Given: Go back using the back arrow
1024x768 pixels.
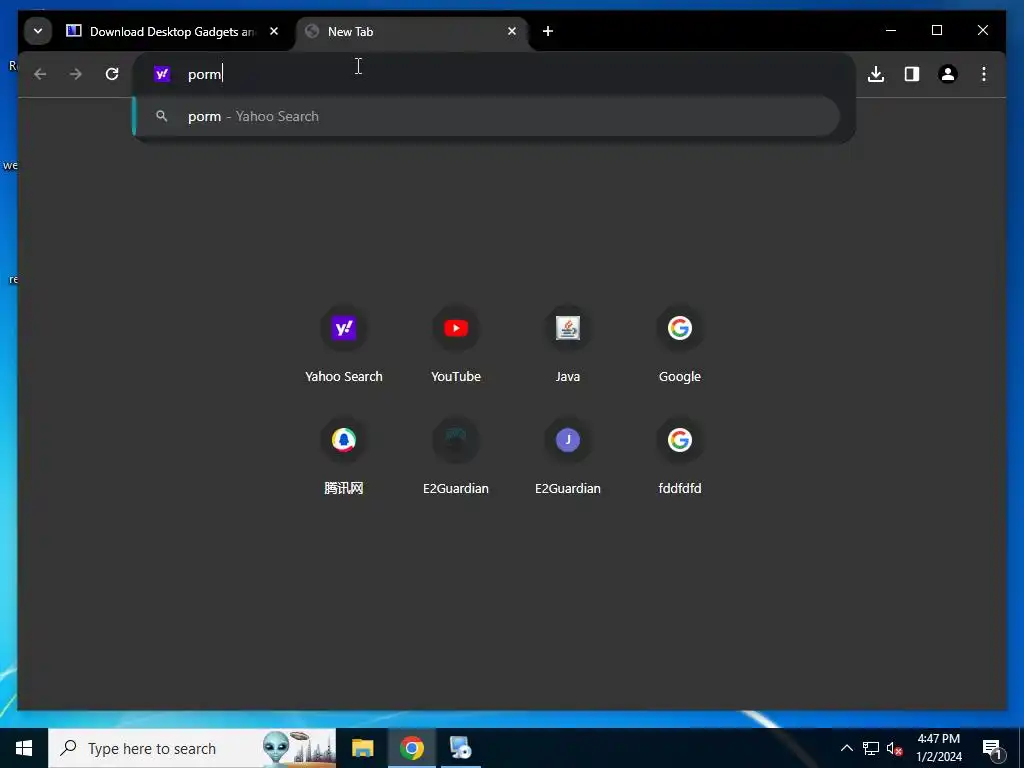Looking at the screenshot, I should (40, 74).
